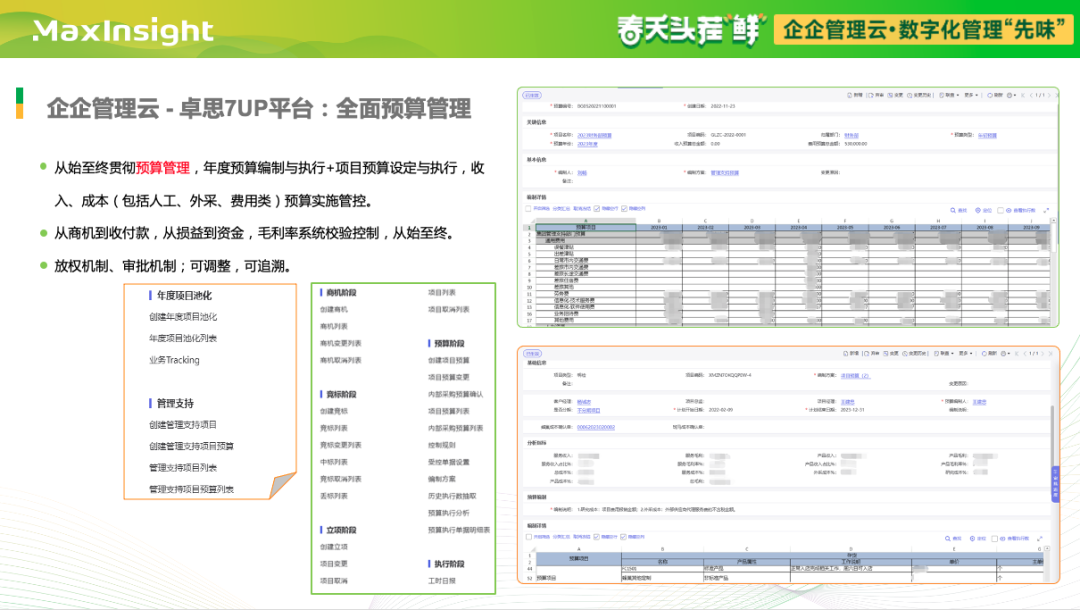Image resolution: width=1080 pixels, height=610 pixels.
Task: Click the change history clock icon in top form
Action: [x=910, y=96]
